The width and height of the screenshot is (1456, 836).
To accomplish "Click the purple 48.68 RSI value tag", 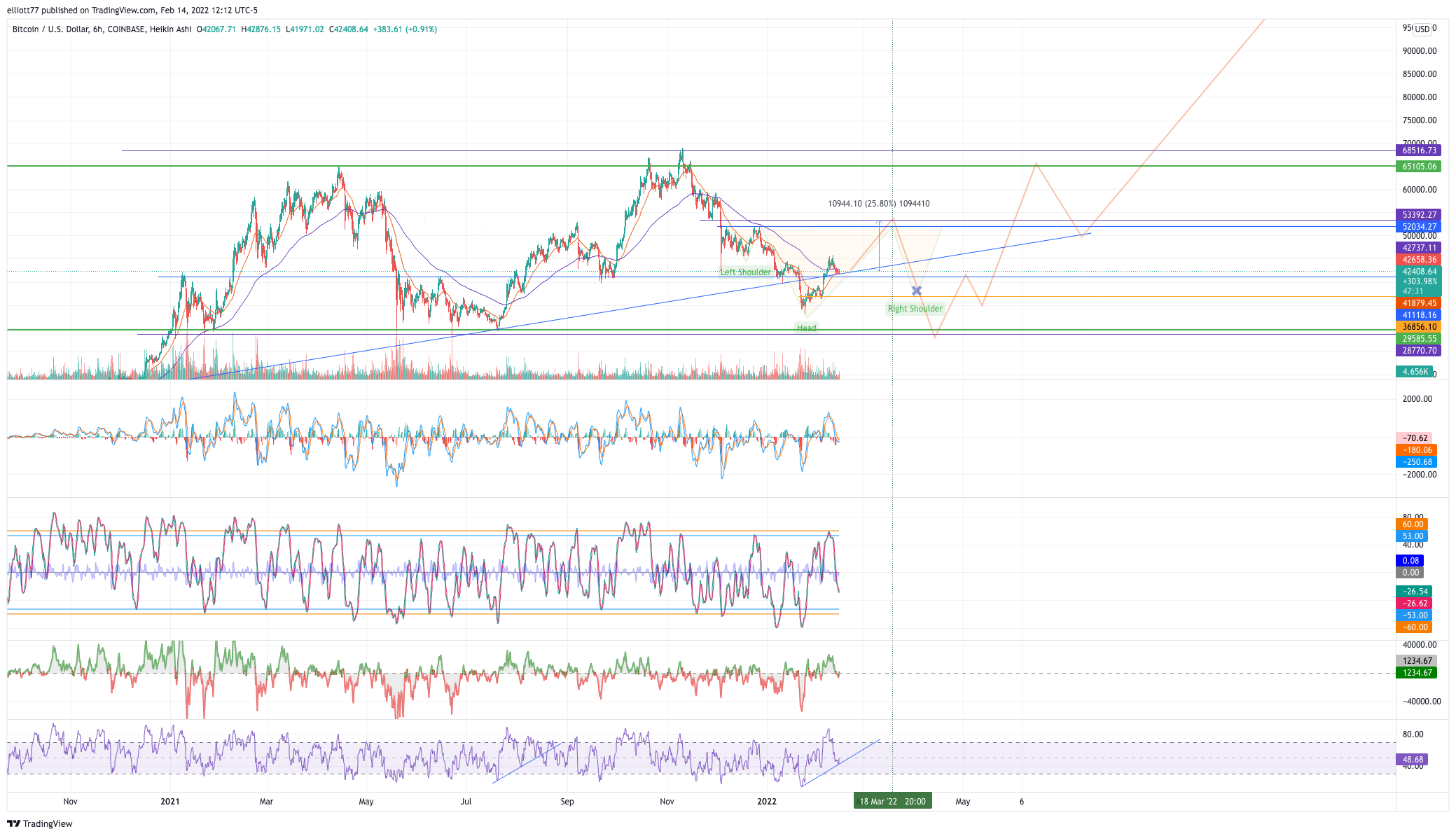I will 1412,760.
